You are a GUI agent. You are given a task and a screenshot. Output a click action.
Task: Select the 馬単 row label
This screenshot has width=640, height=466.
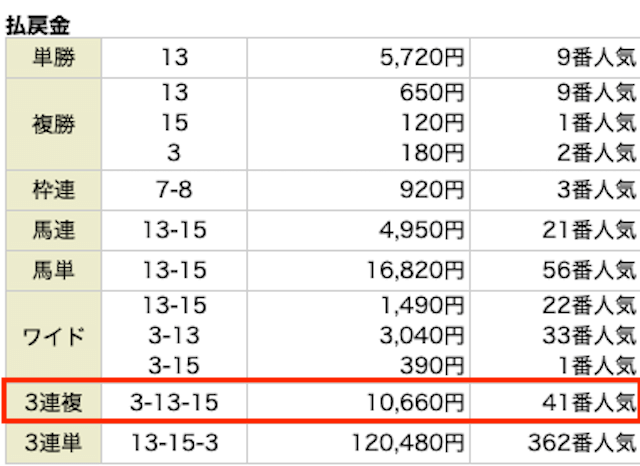53,270
